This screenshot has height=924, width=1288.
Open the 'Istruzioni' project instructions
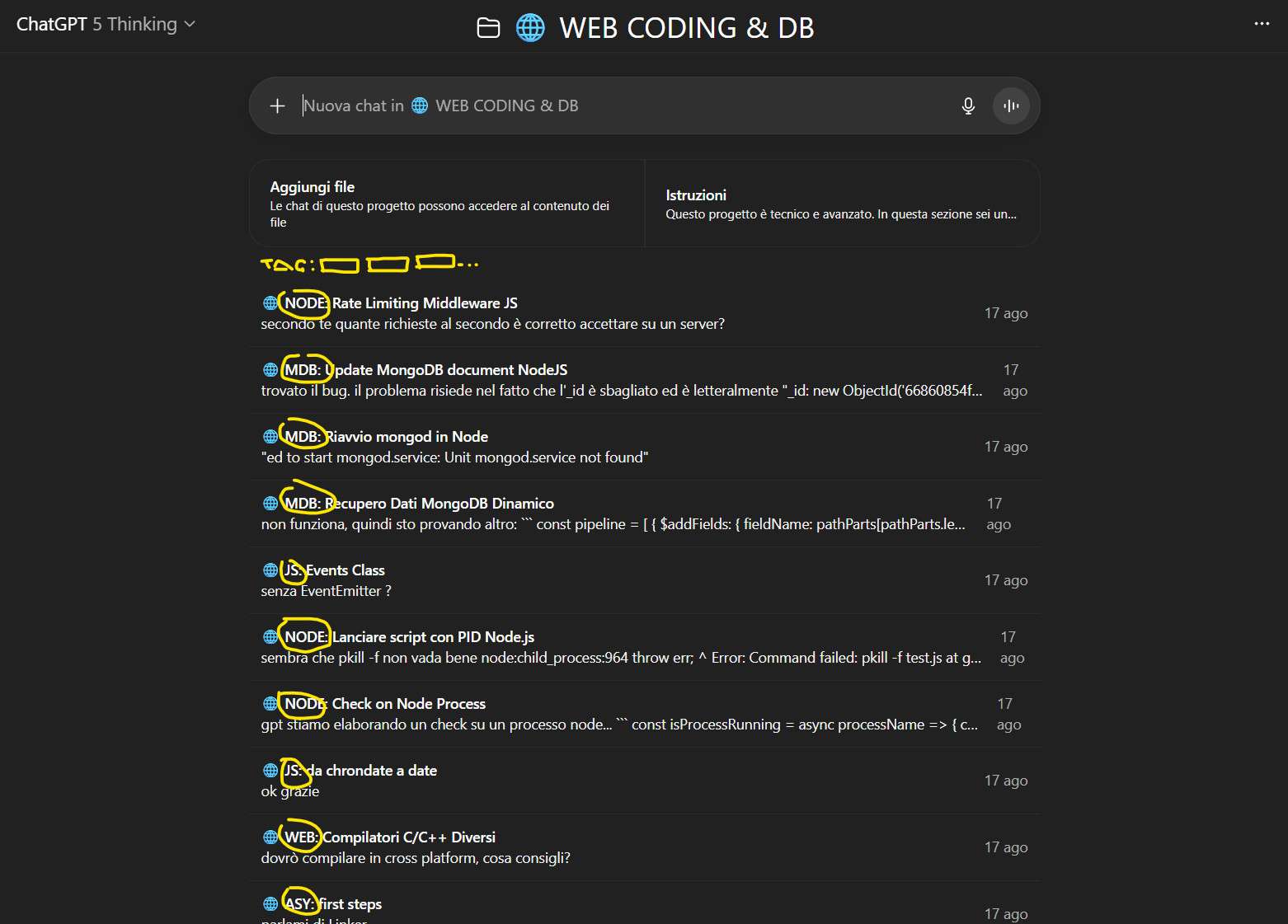coord(843,203)
